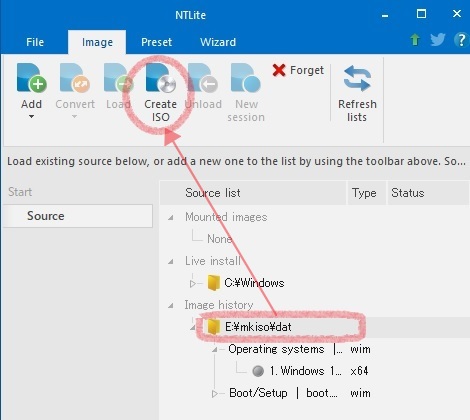Click the Refresh lists icon
This screenshot has height=420, width=470.
pyautogui.click(x=357, y=78)
